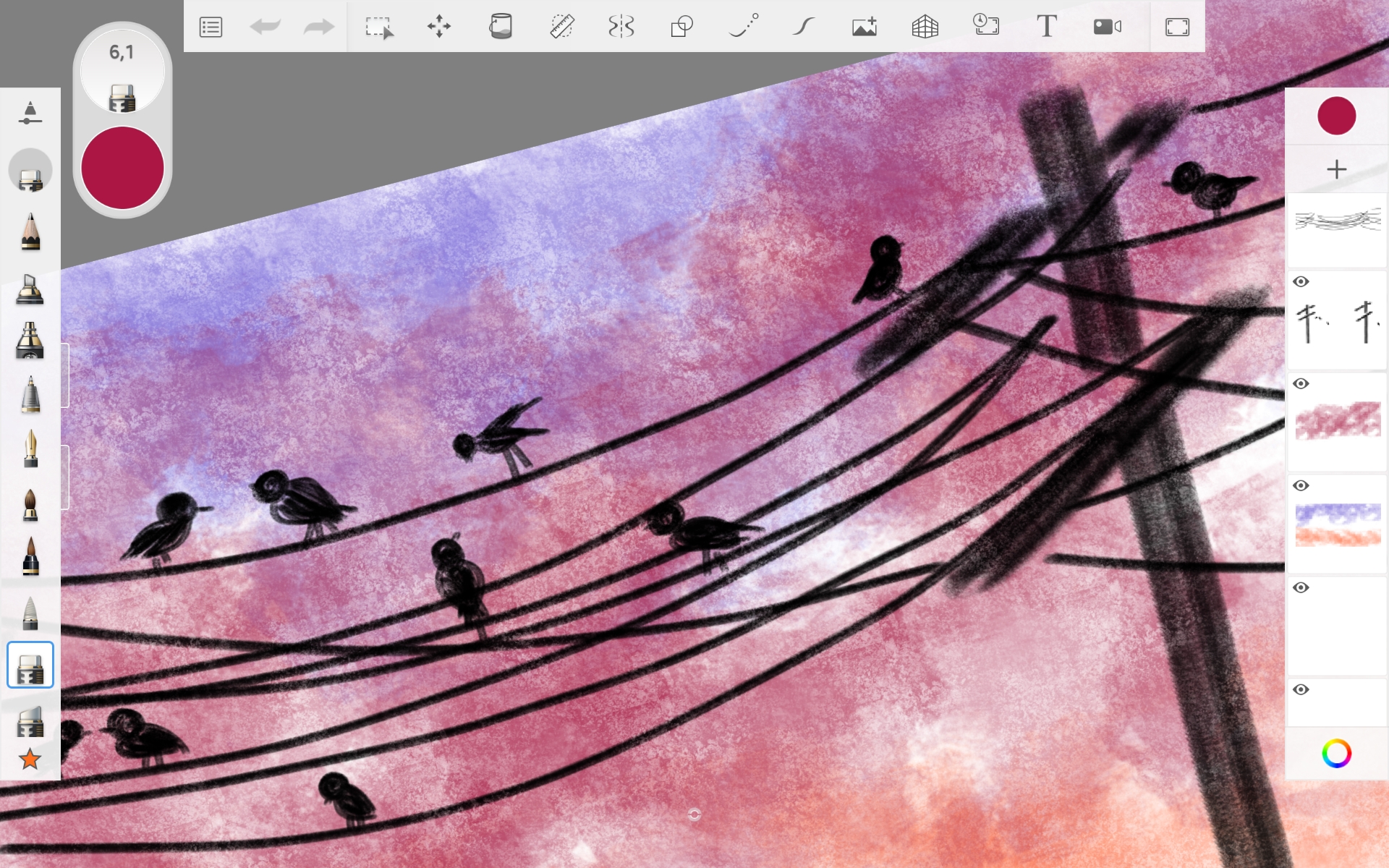Click the large crimson color puck
Screen dimensions: 1389x868
click(x=122, y=168)
